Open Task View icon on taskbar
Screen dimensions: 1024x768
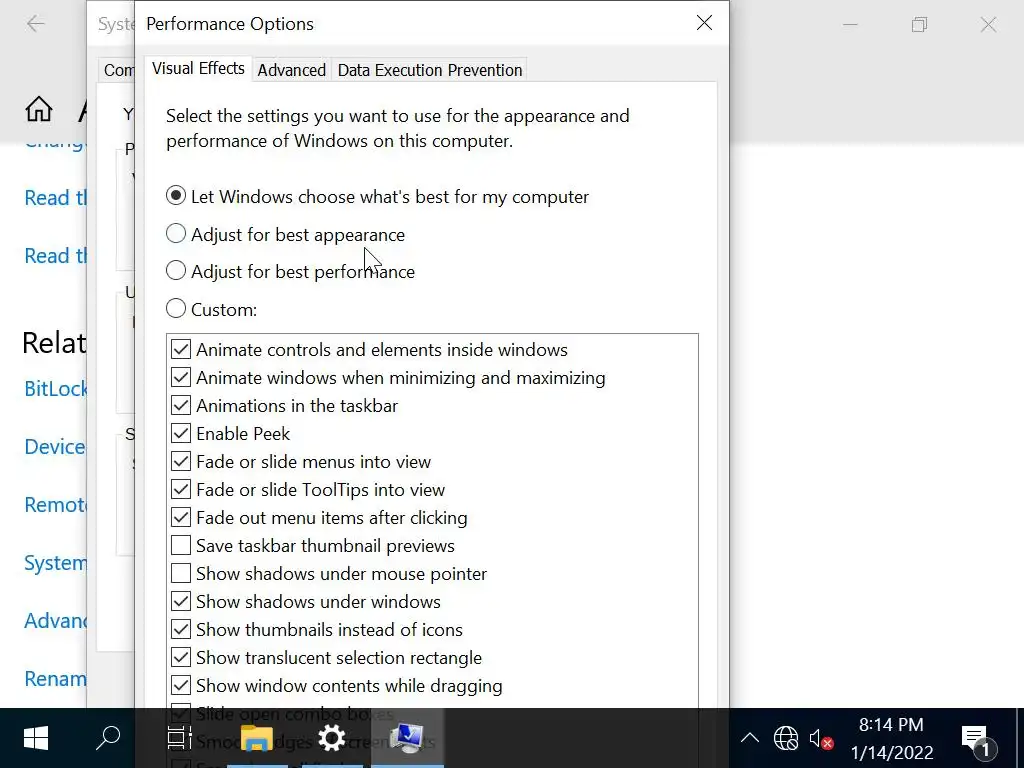[179, 739]
